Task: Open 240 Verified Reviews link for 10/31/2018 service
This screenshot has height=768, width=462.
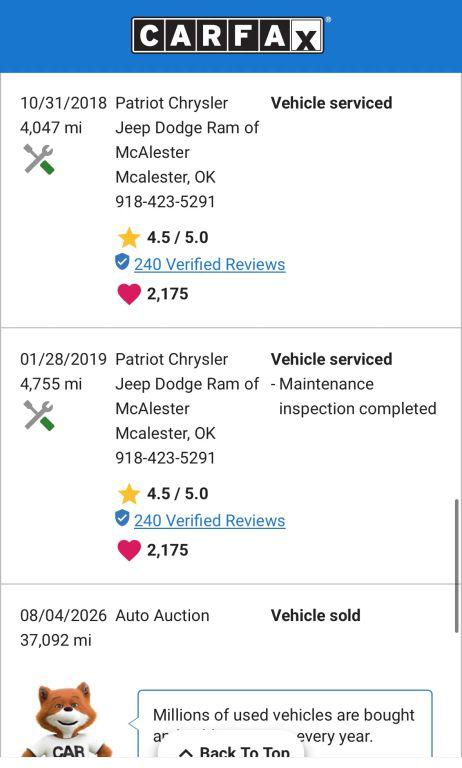Action: 210,264
